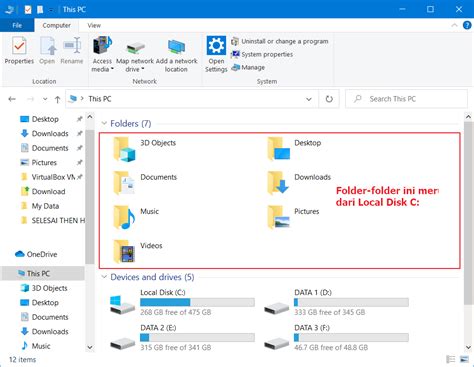
Task: Collapse the Devices and drives group
Action: 104,277
